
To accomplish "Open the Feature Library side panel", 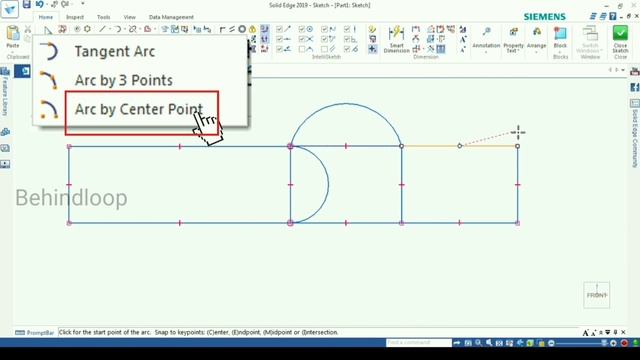I will [x=5, y=91].
